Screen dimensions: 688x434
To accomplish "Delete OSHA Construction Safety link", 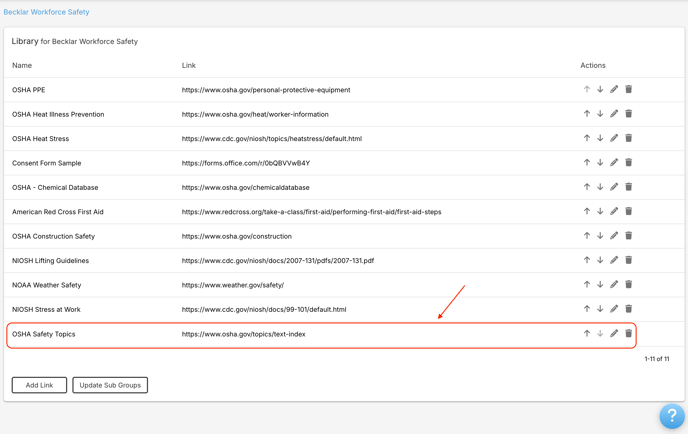I will [x=628, y=236].
